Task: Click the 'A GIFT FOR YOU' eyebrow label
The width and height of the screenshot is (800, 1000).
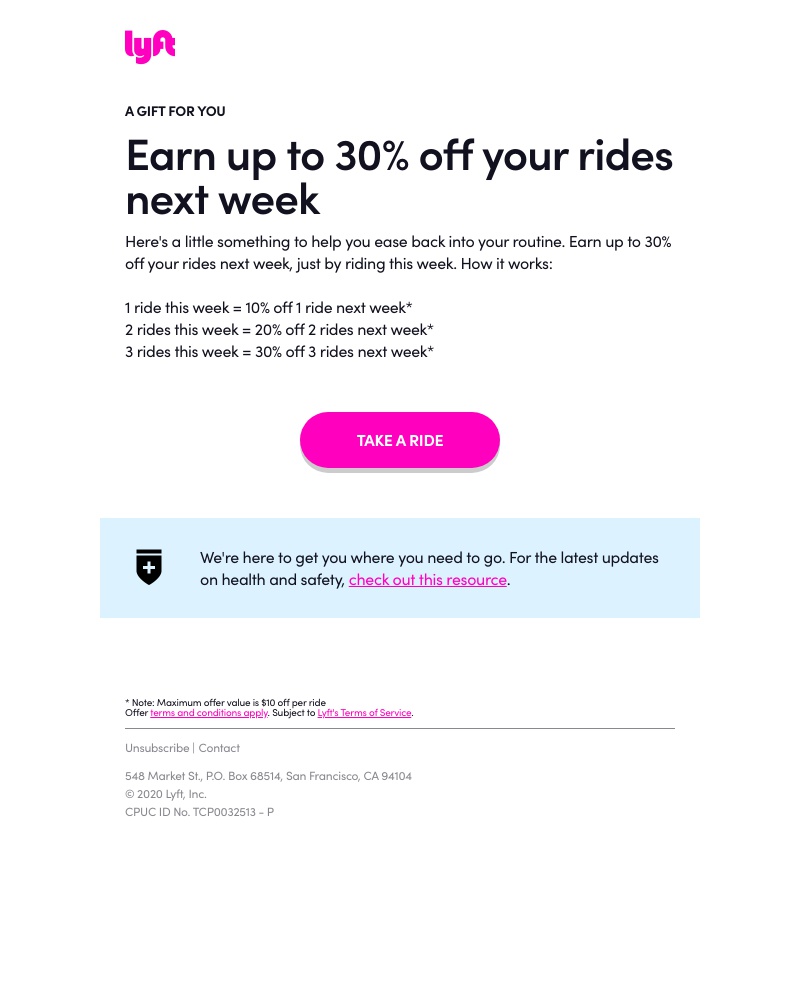Action: click(x=175, y=111)
